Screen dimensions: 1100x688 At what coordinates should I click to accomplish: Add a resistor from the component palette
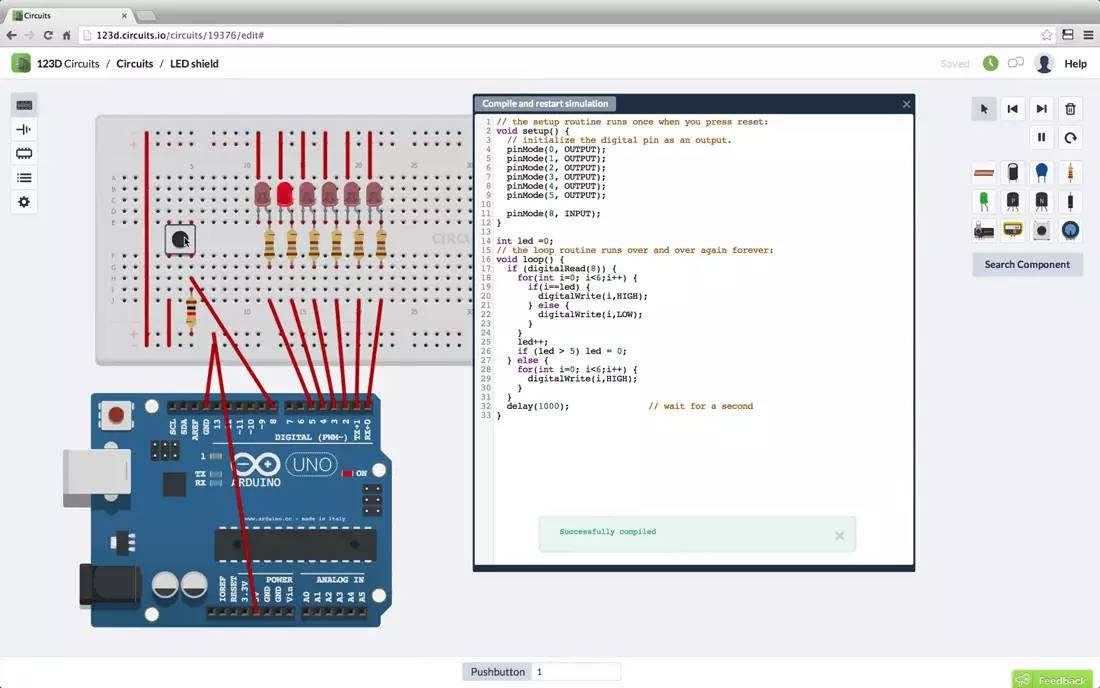(x=1070, y=172)
